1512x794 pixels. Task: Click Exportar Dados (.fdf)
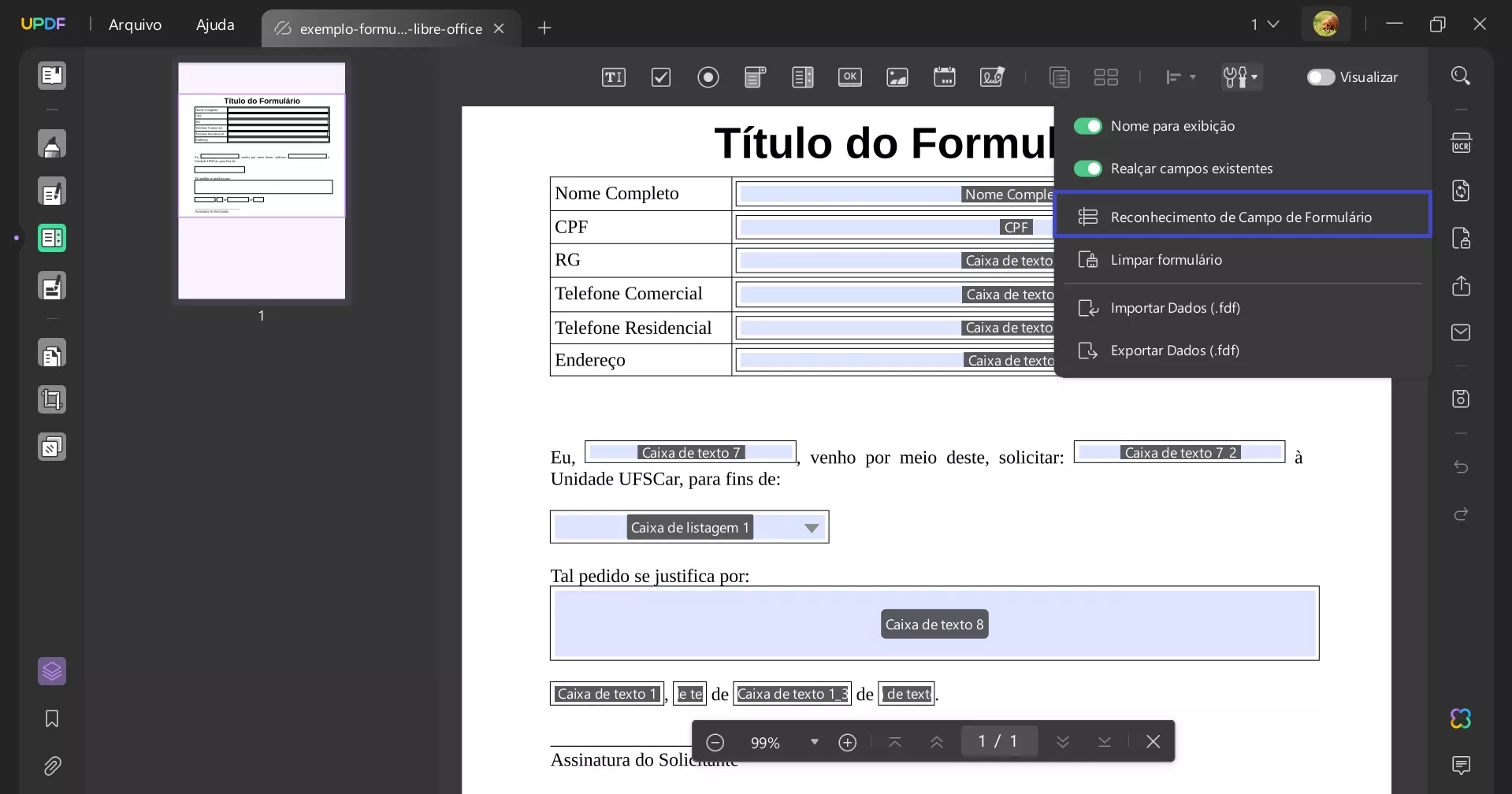coord(1176,350)
